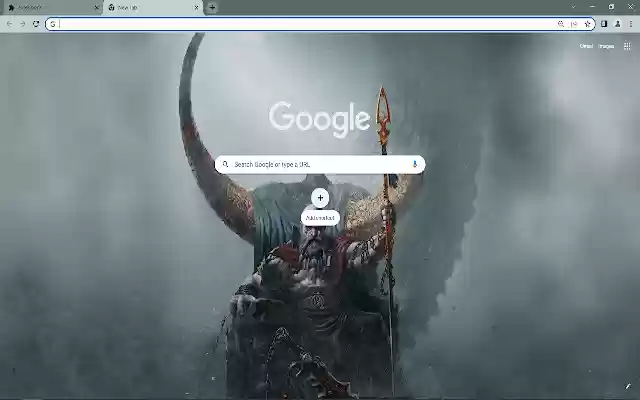This screenshot has width=640, height=400.
Task: Open the Chrome profile avatar menu
Action: pos(618,24)
